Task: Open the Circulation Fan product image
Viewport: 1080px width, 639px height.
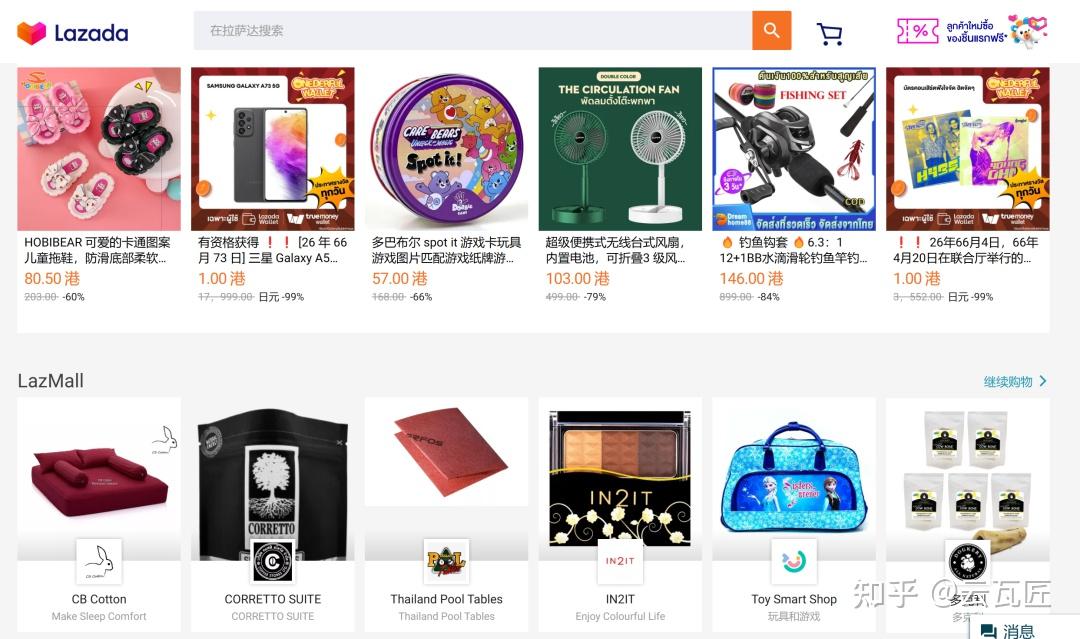Action: [x=620, y=149]
